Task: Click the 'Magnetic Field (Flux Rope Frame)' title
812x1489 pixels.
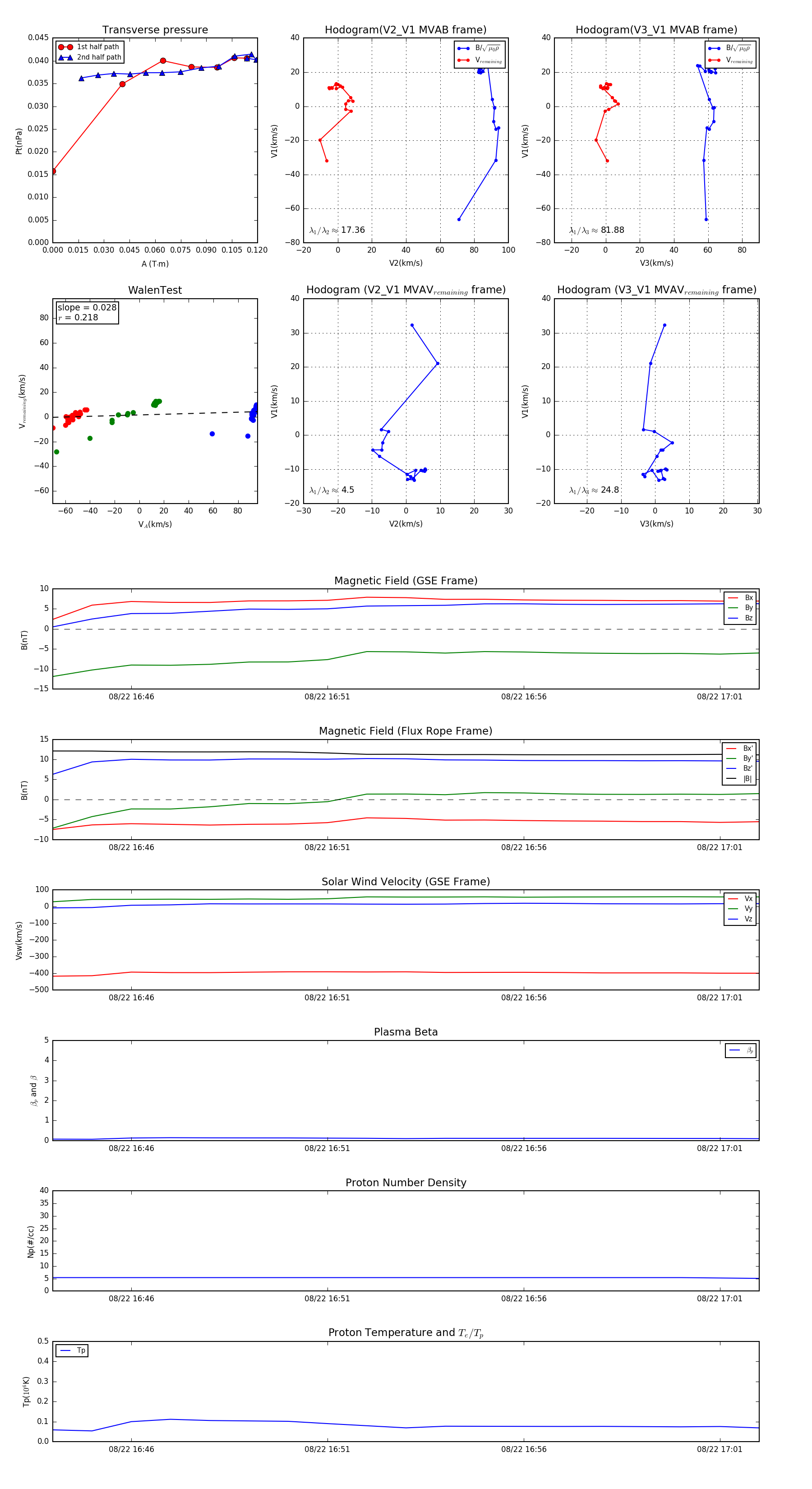Action: [x=406, y=731]
